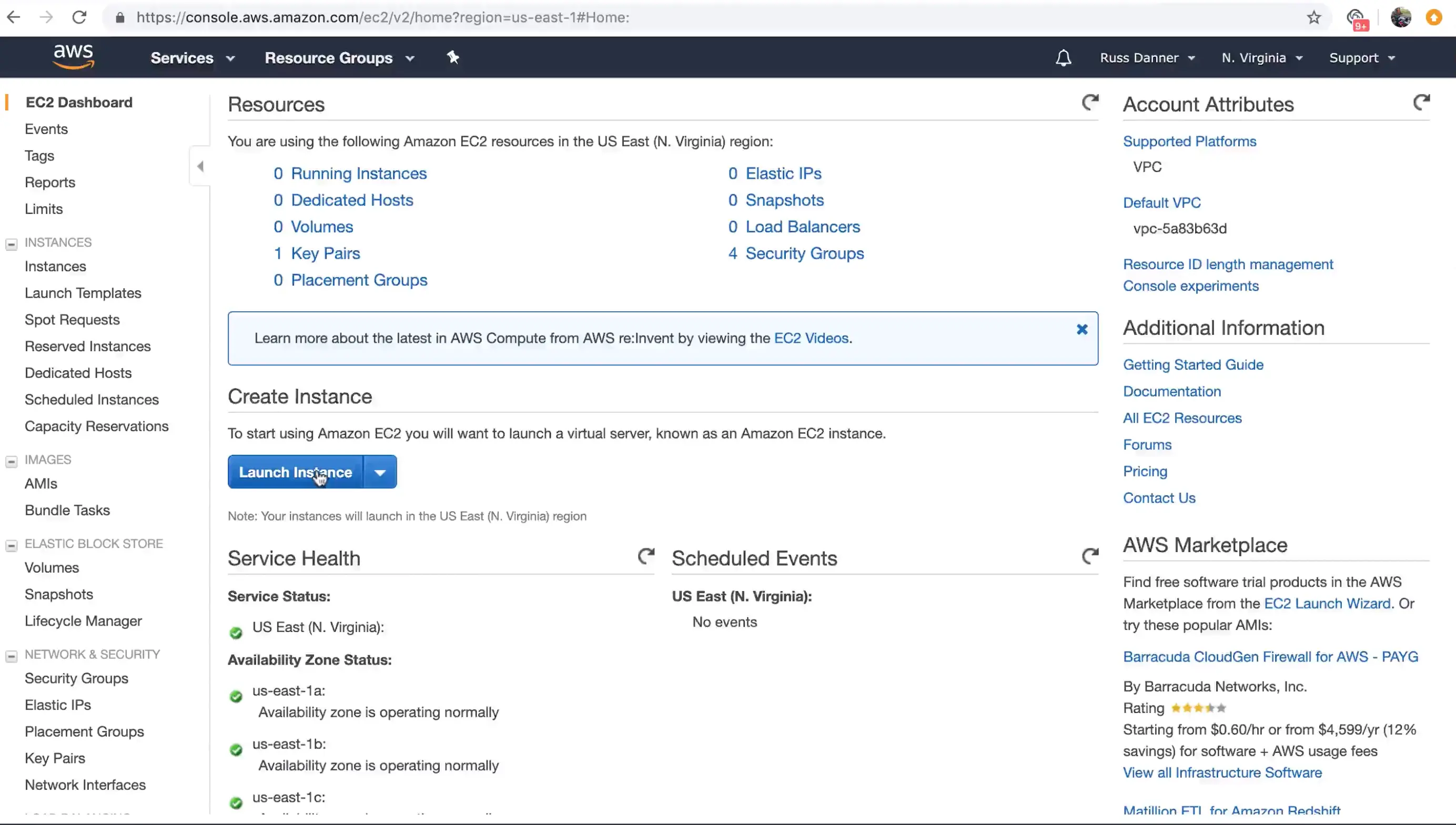Screen dimensions: 1456x825
Task: Collapse the INSTANCES sidebar section
Action: pos(12,244)
